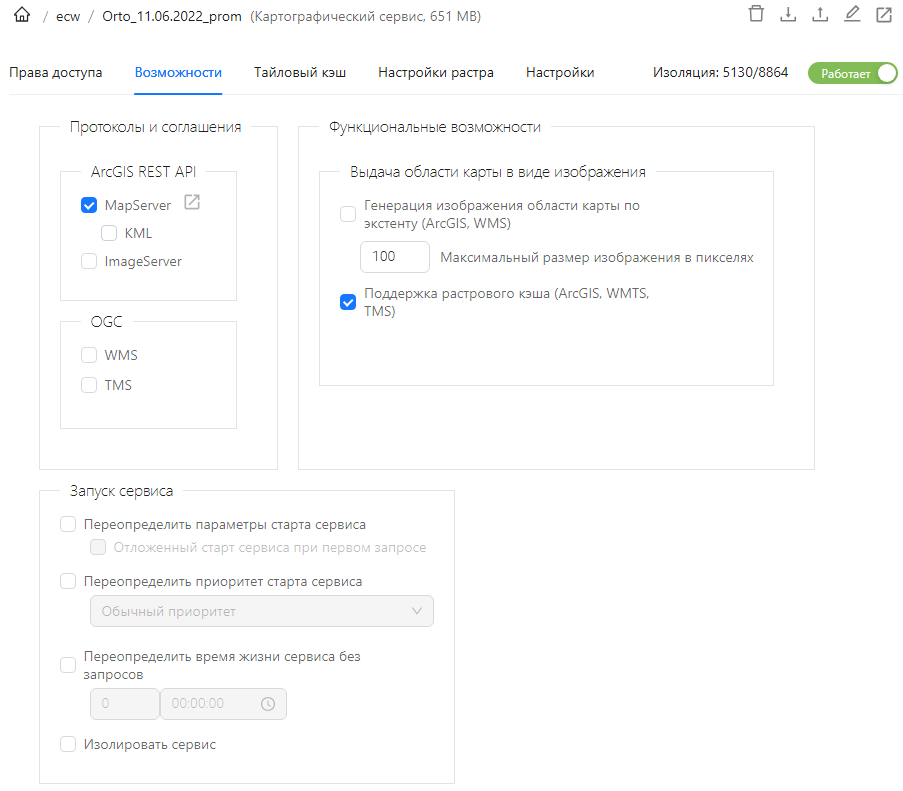Check the Изолировать сервис checkbox
Viewport: 903px width, 791px height.
[68, 744]
